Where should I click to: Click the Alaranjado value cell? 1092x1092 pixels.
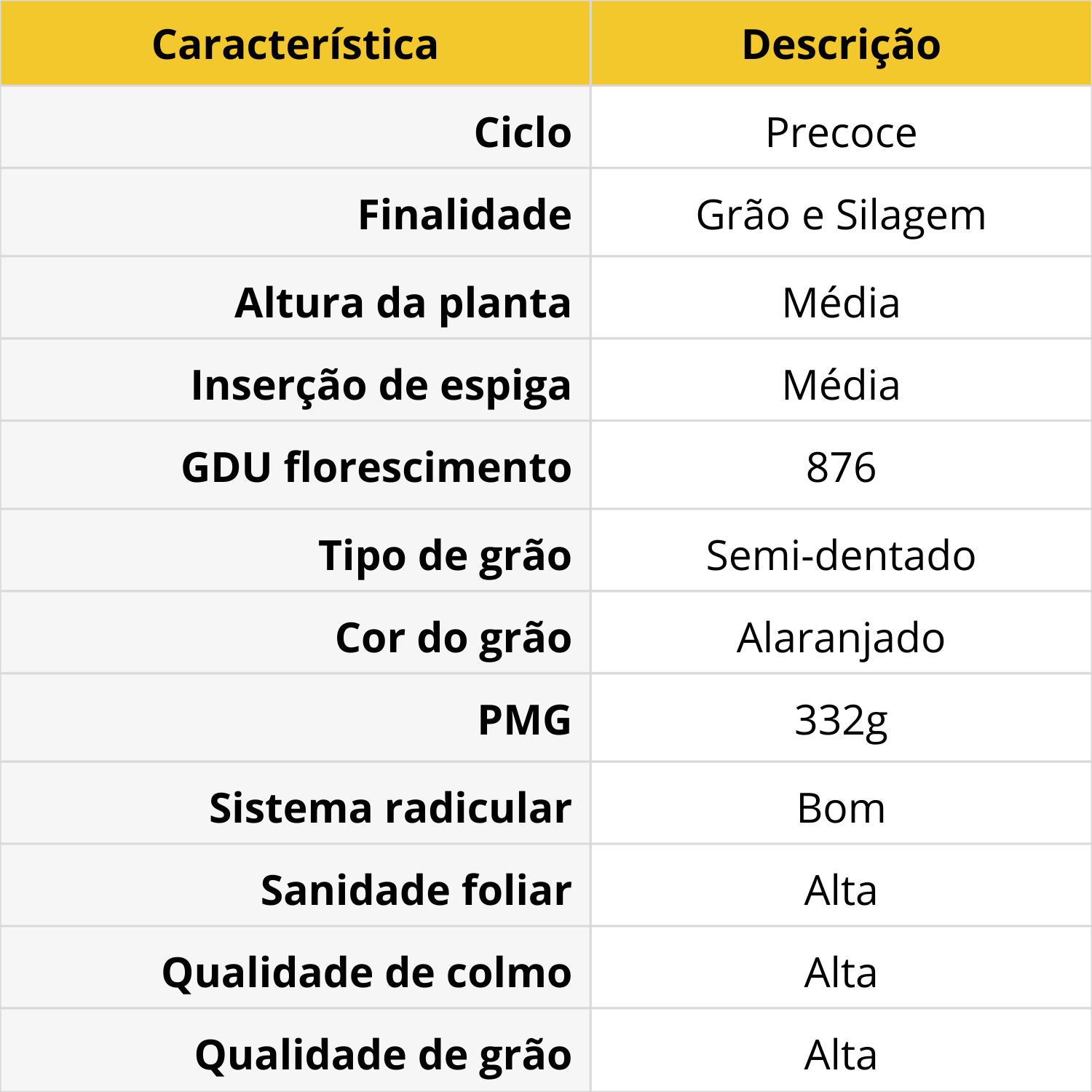pyautogui.click(x=841, y=638)
